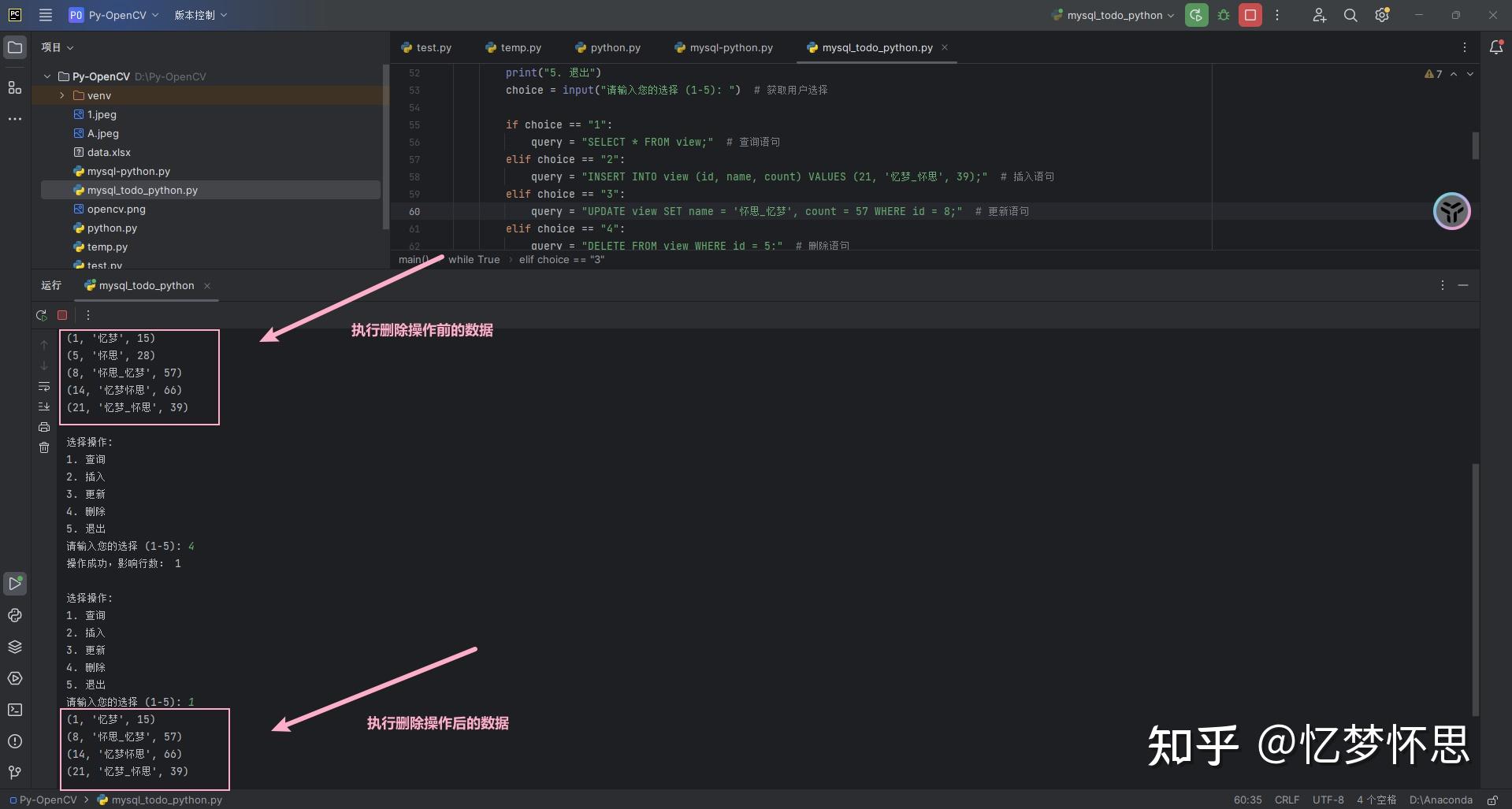The width and height of the screenshot is (1512, 809).
Task: Open Search Everywhere magnifier
Action: [1350, 15]
